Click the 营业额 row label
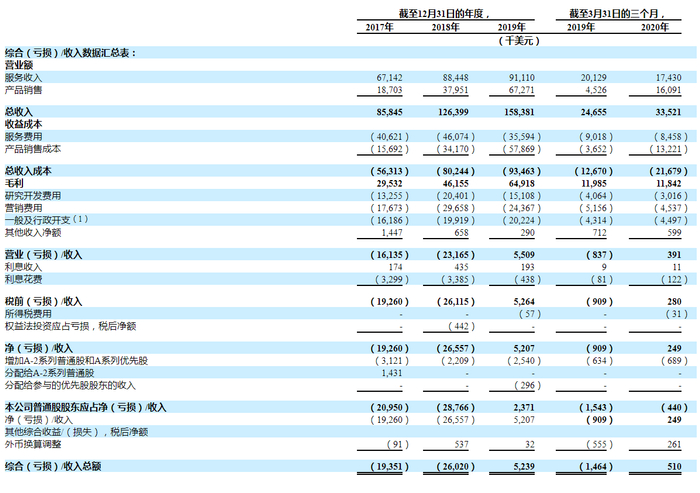The height and width of the screenshot is (493, 700). 19,65
